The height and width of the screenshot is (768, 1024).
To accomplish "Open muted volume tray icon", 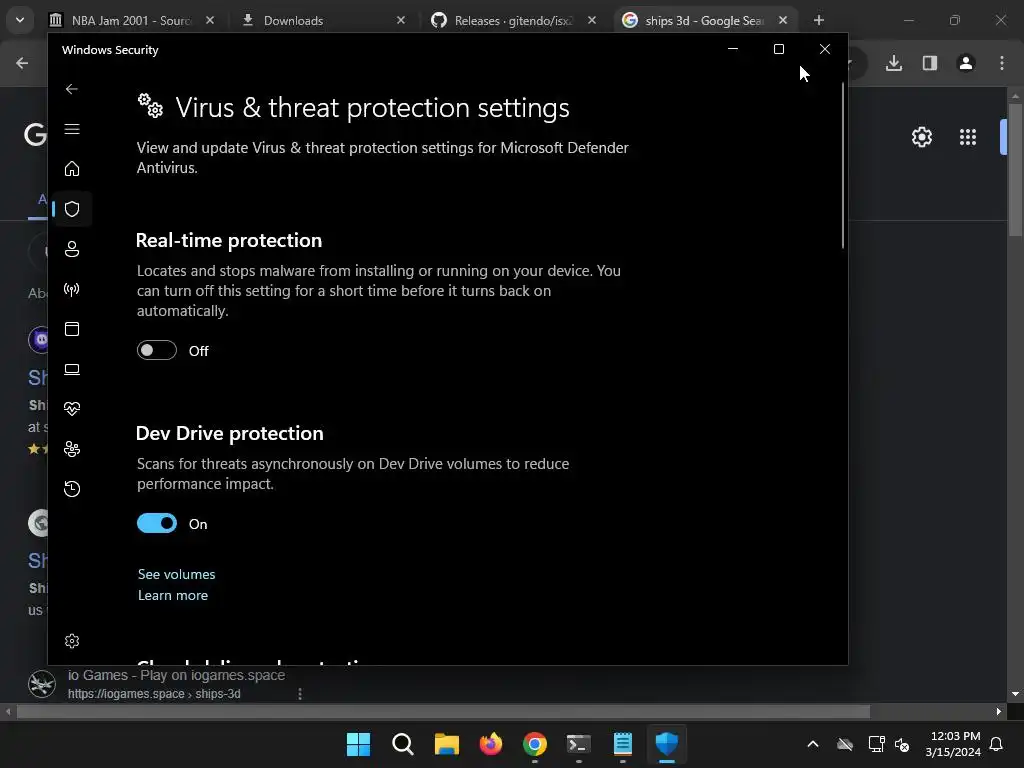I will coord(903,744).
